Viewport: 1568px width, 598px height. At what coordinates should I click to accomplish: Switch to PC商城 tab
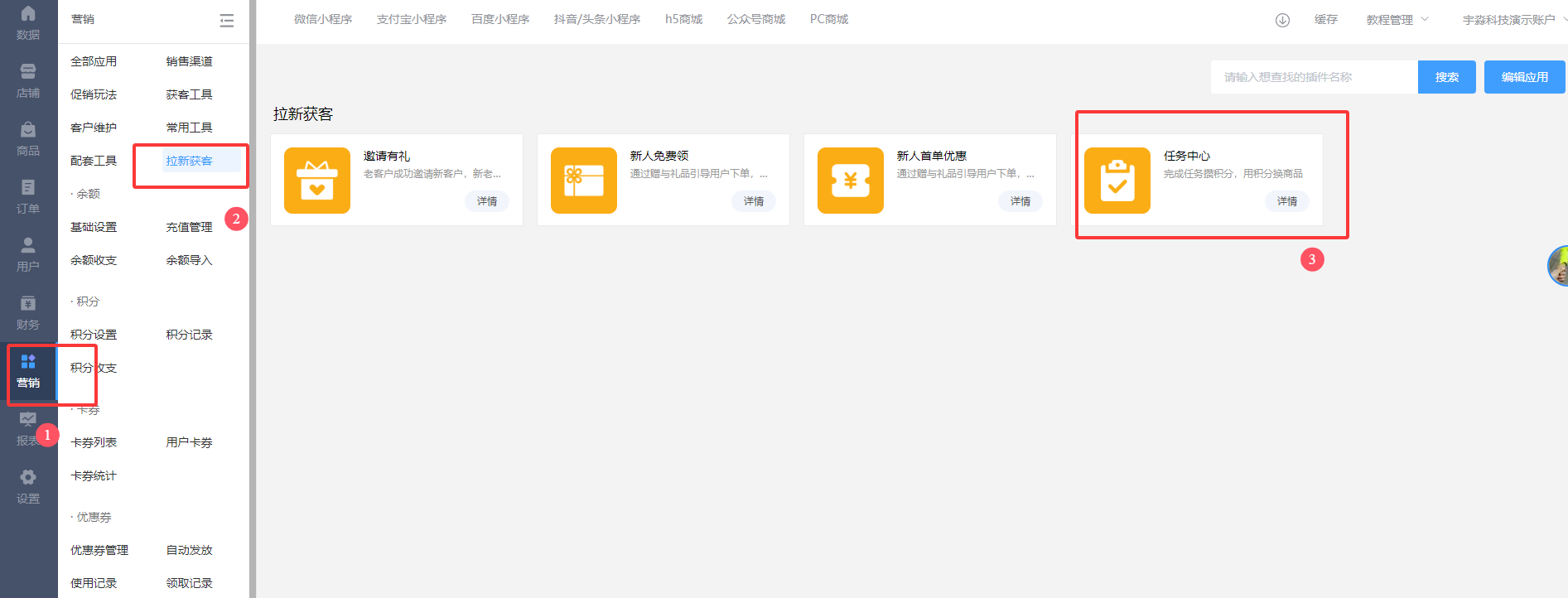(829, 19)
